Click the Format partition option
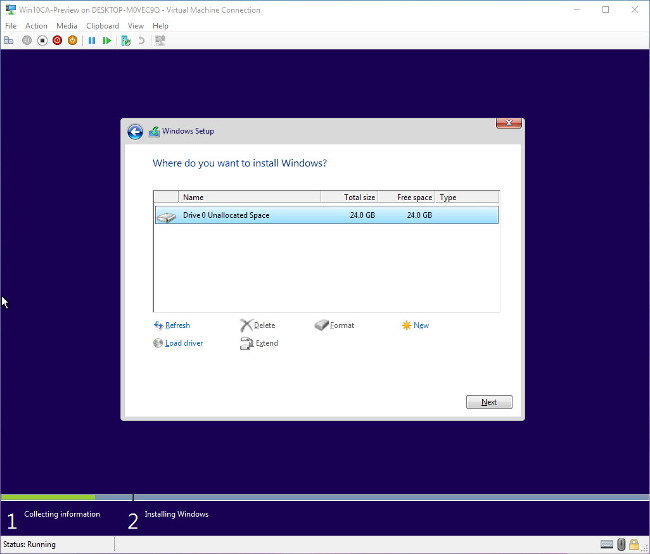 point(335,325)
